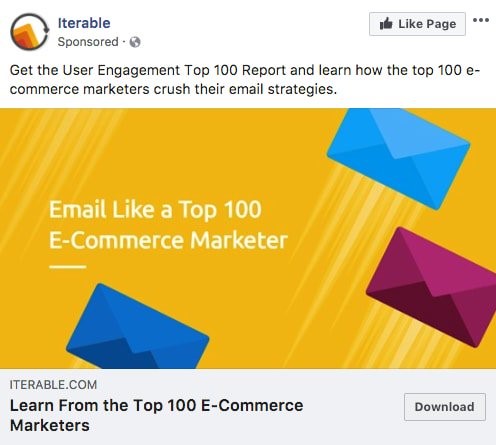Open the Iterable page name link
The image size is (496, 445).
[84, 23]
